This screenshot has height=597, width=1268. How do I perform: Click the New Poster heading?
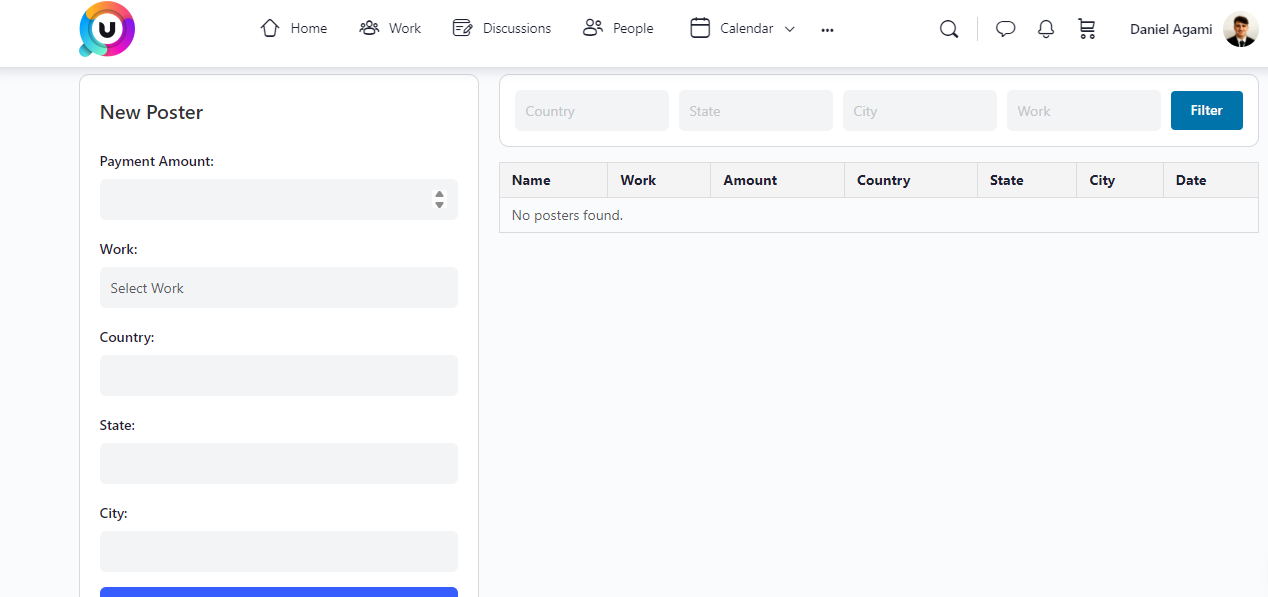151,112
